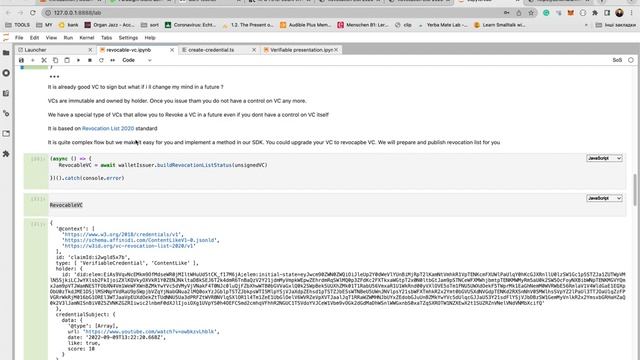
Task: Open the schema.affinidi.com ContentLike URL
Action: click(x=139, y=240)
